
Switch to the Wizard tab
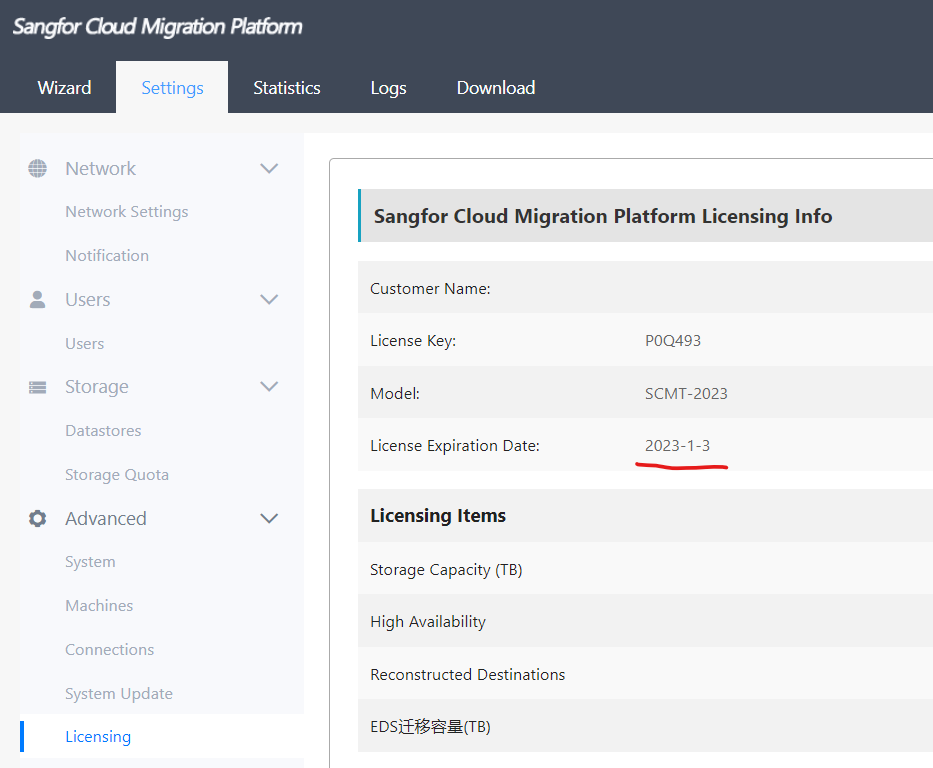tap(64, 88)
